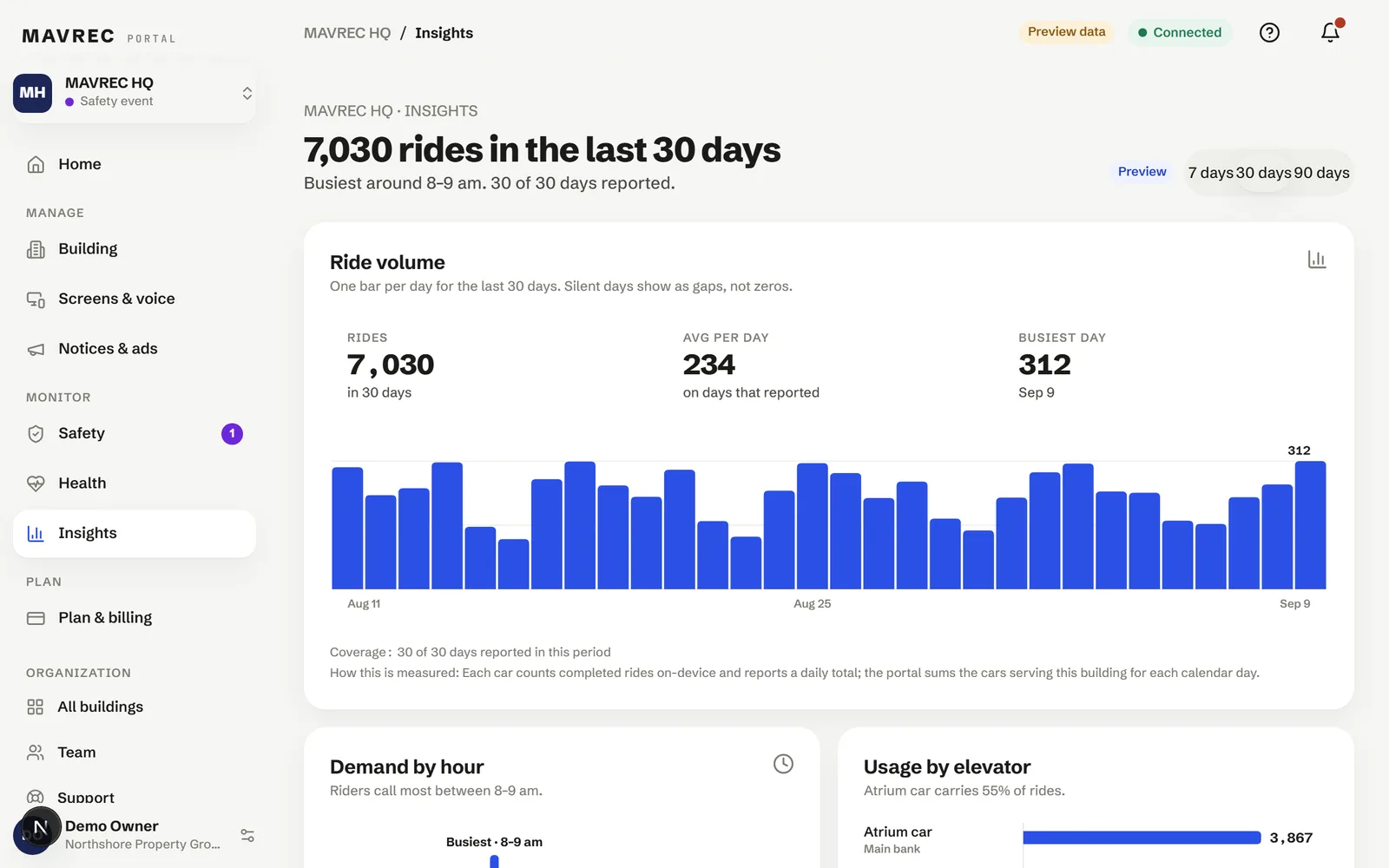Click the MH building avatar badge

(x=33, y=92)
